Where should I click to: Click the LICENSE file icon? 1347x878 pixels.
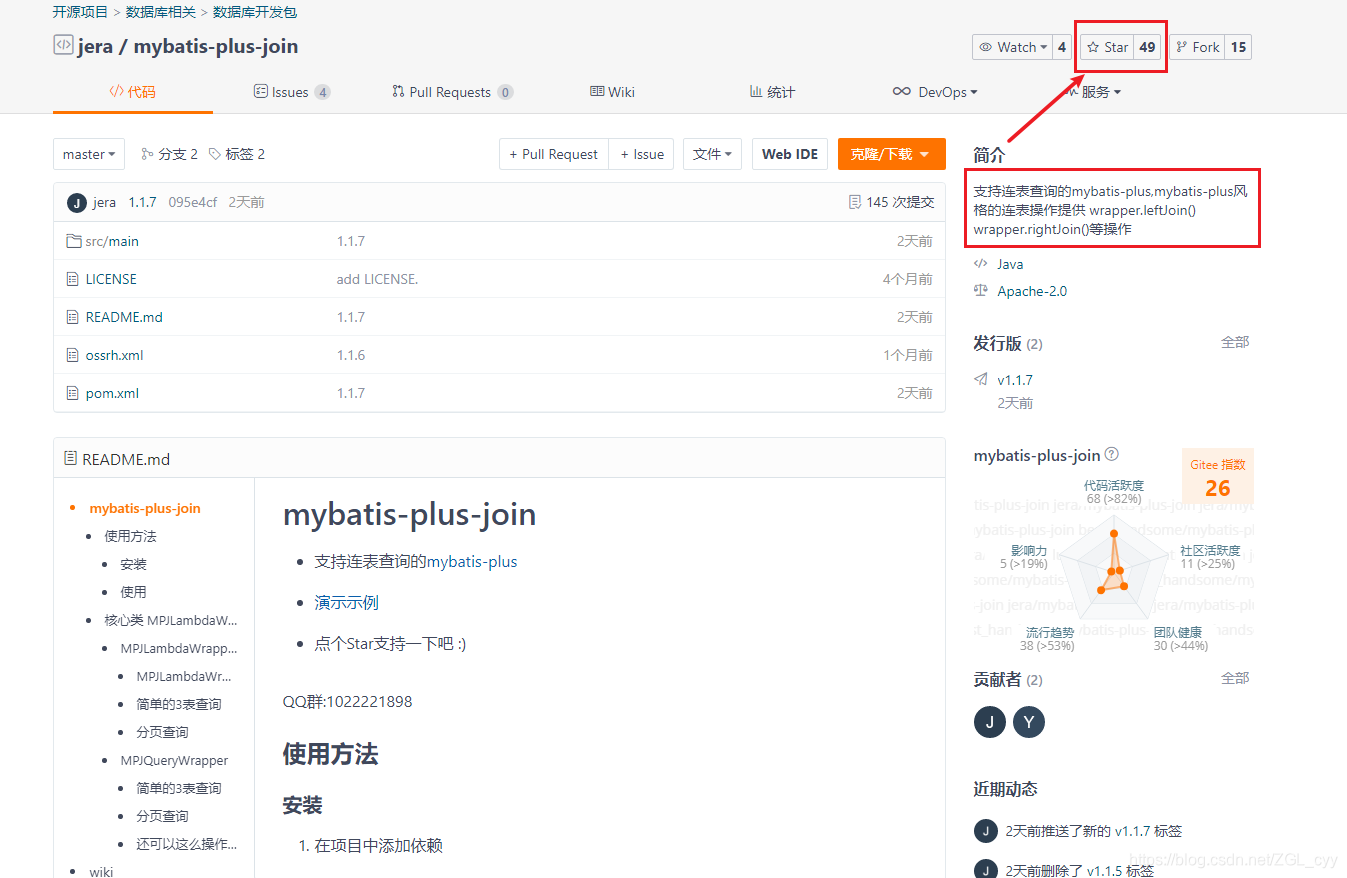point(72,279)
